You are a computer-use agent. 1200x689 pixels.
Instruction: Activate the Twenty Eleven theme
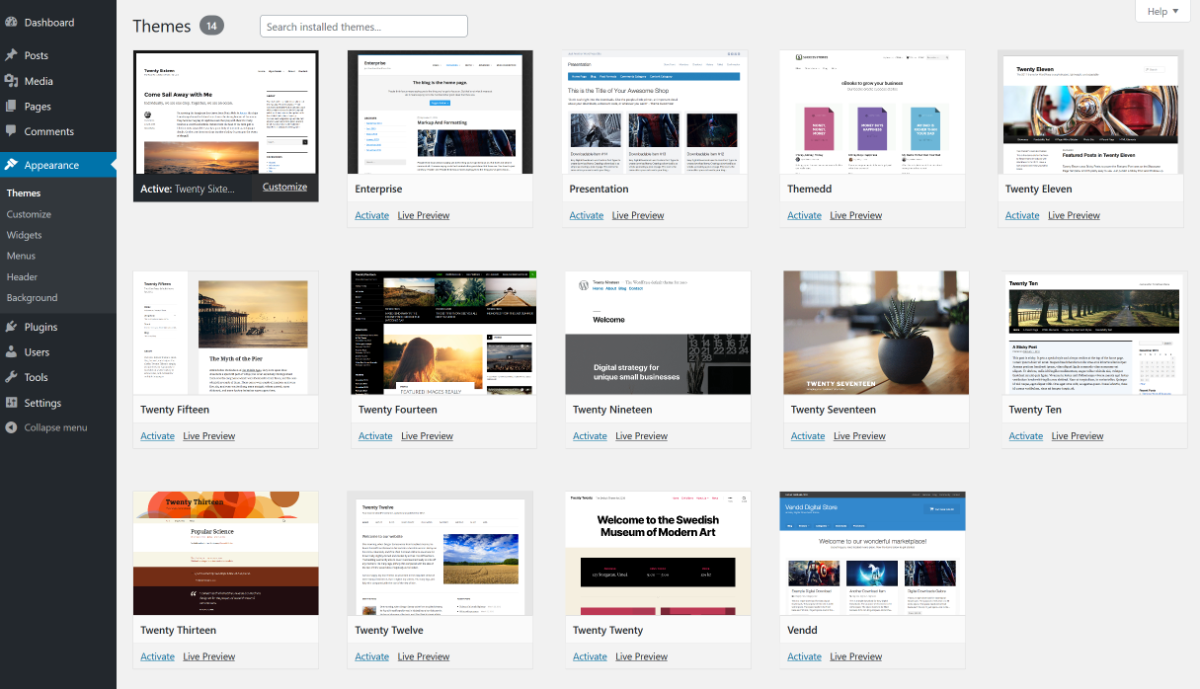click(x=1022, y=215)
